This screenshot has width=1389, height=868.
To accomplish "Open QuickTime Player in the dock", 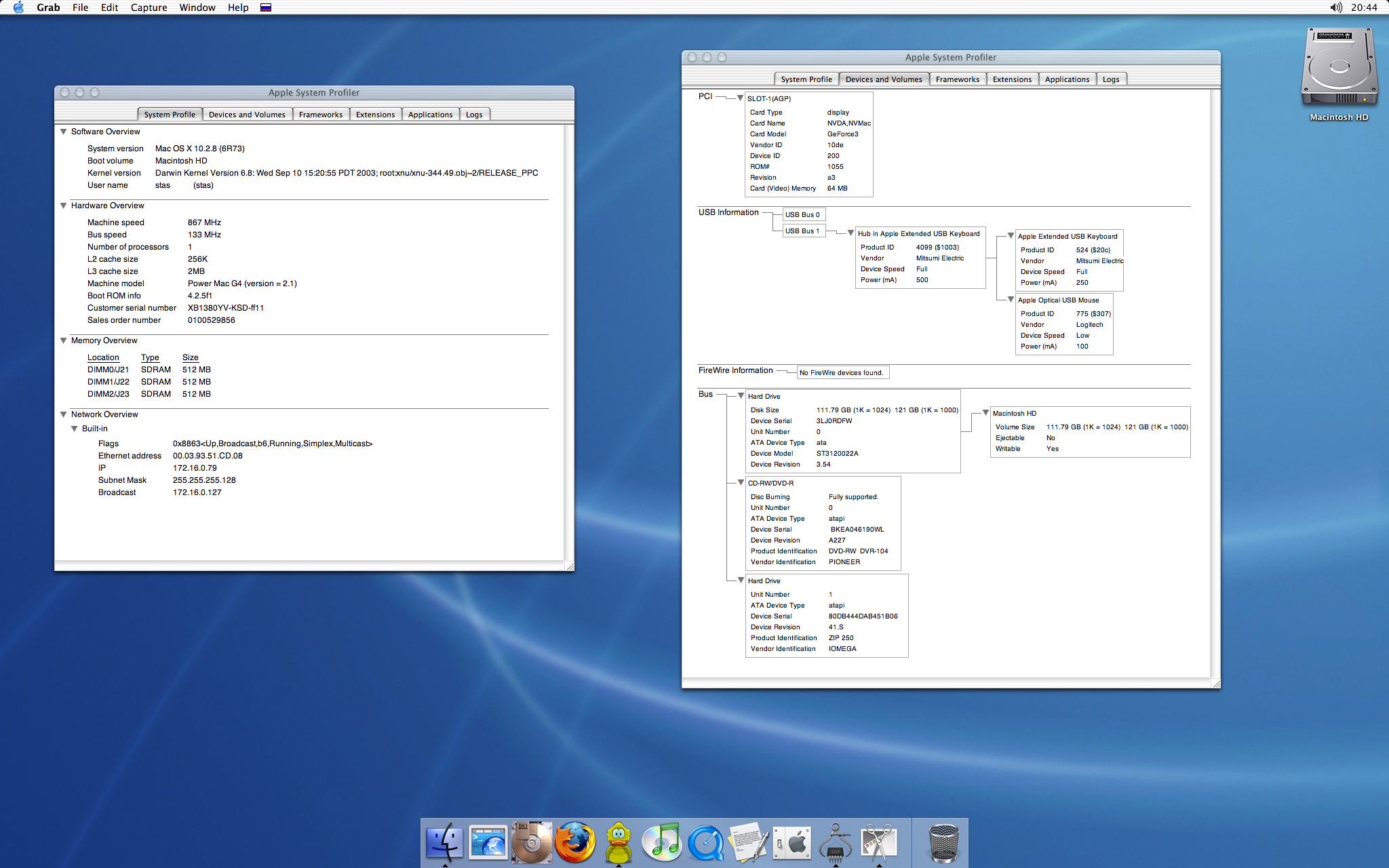I will pos(705,842).
